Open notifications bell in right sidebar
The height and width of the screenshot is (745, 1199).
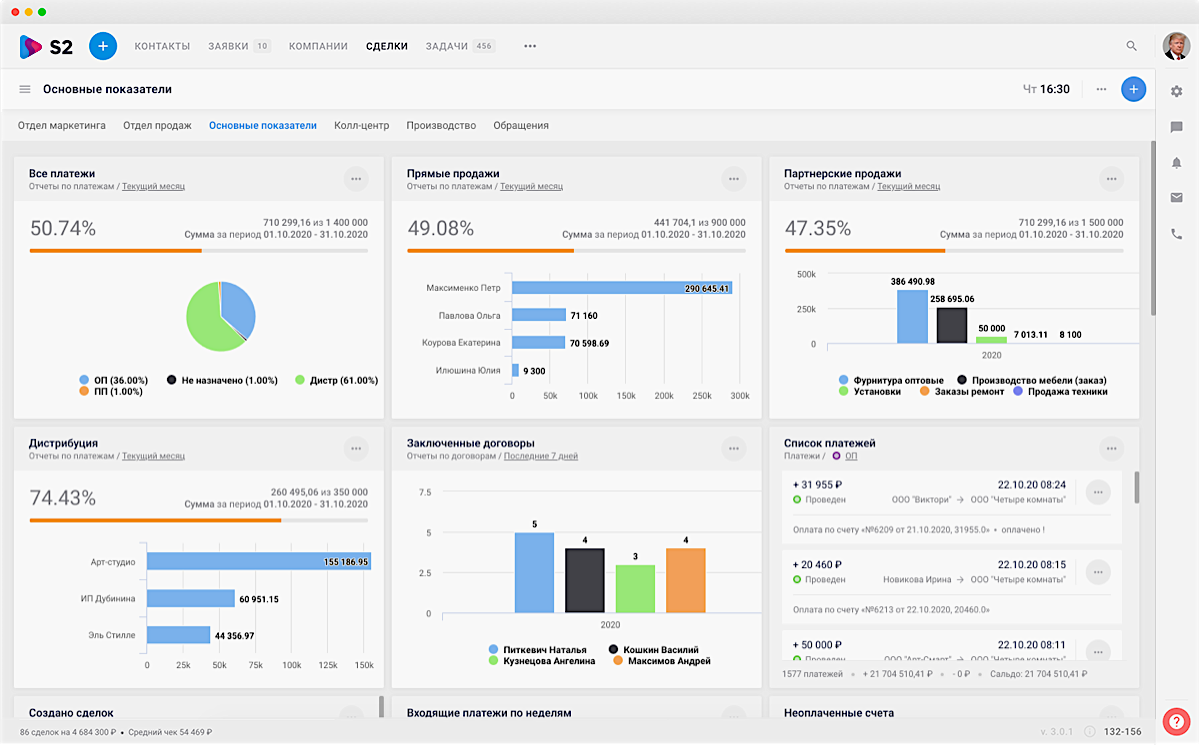coord(1176,162)
